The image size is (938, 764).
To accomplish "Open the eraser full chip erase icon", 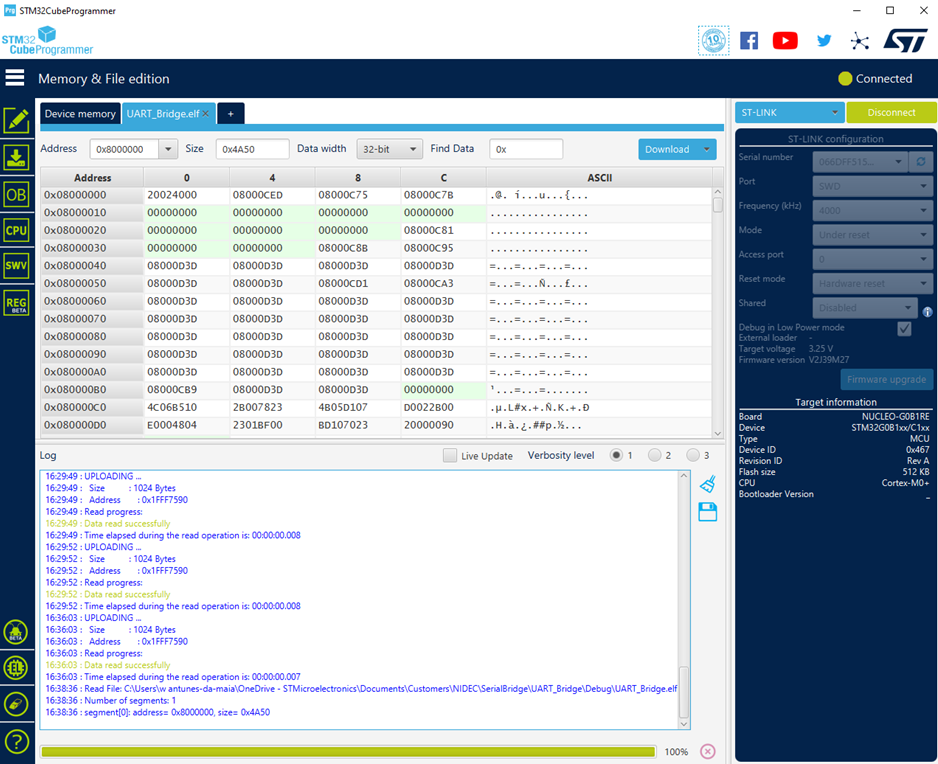I will pyautogui.click(x=16, y=704).
